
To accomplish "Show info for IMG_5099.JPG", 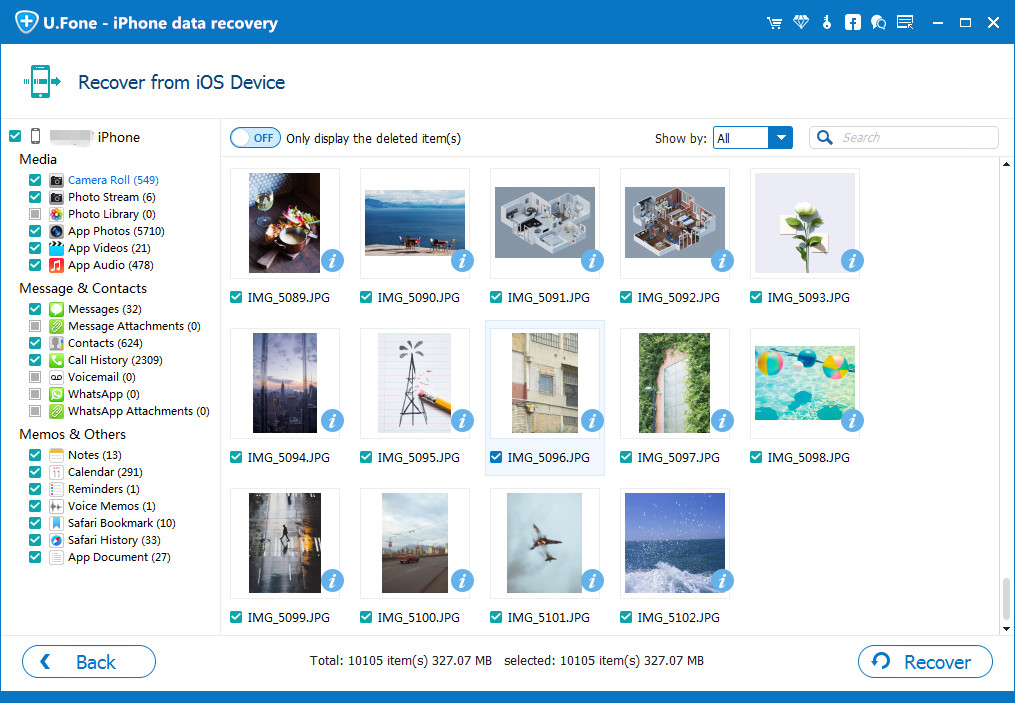I will tap(332, 581).
